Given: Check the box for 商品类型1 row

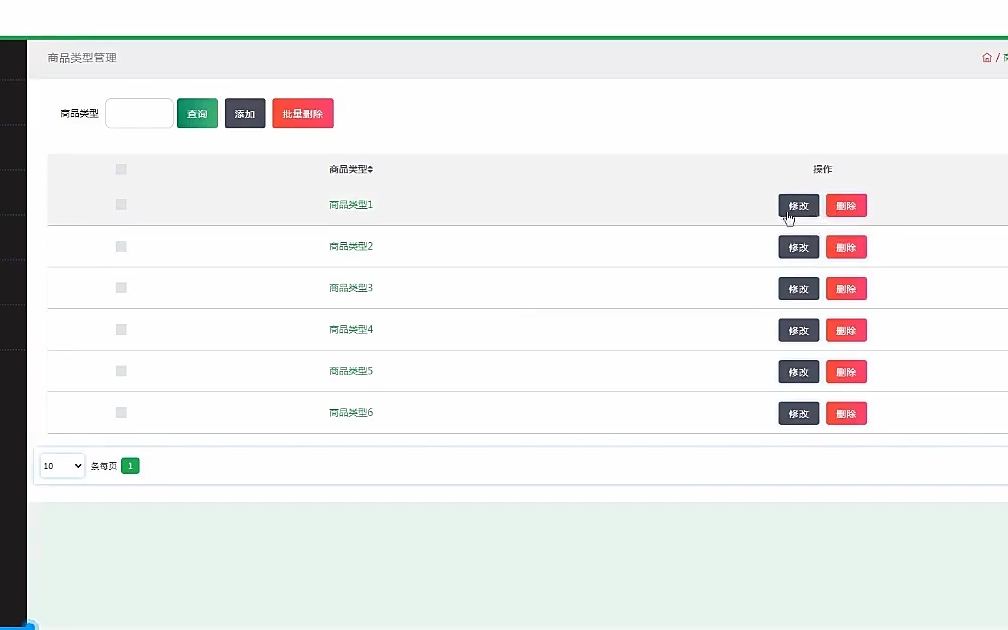Looking at the screenshot, I should (121, 204).
